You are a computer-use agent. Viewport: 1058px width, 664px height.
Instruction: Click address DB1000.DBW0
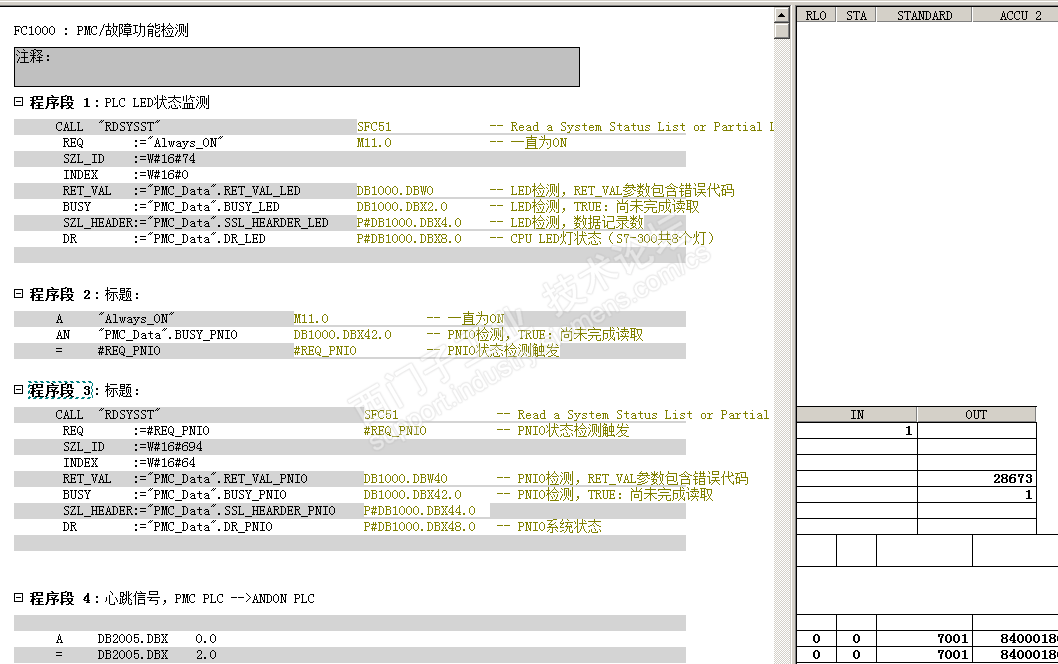pos(395,191)
